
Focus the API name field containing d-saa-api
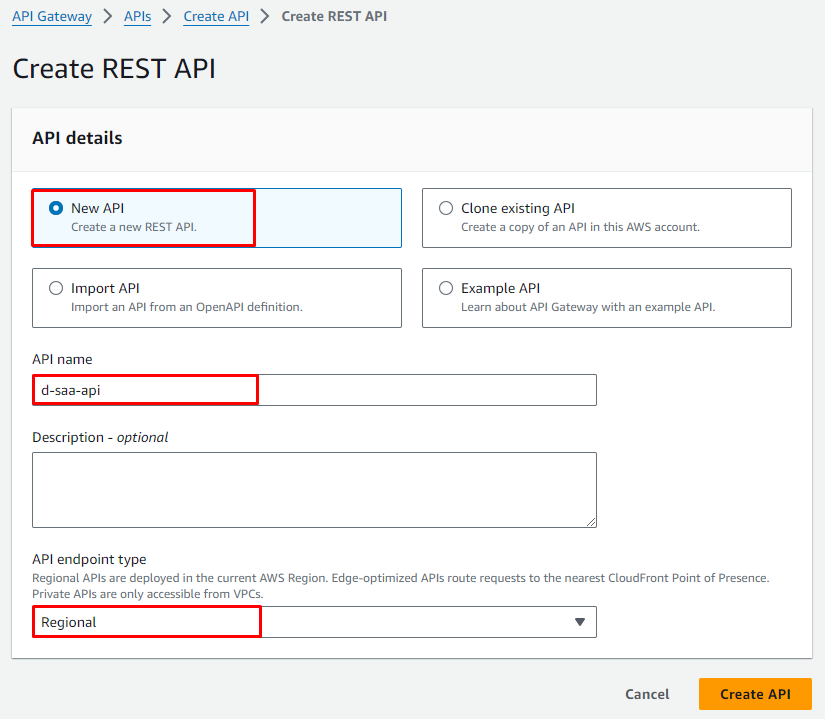(x=314, y=390)
